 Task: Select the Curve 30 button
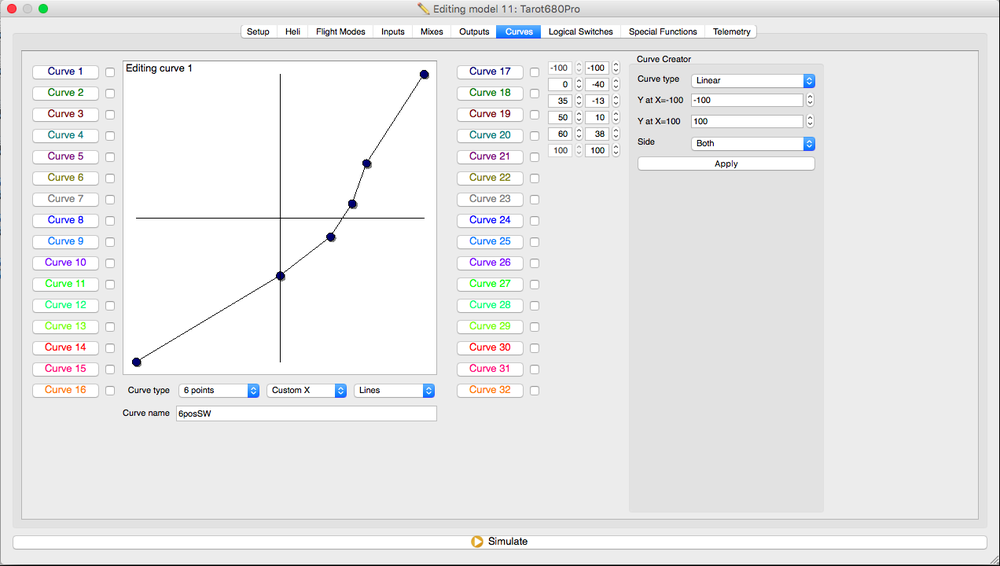(x=490, y=348)
